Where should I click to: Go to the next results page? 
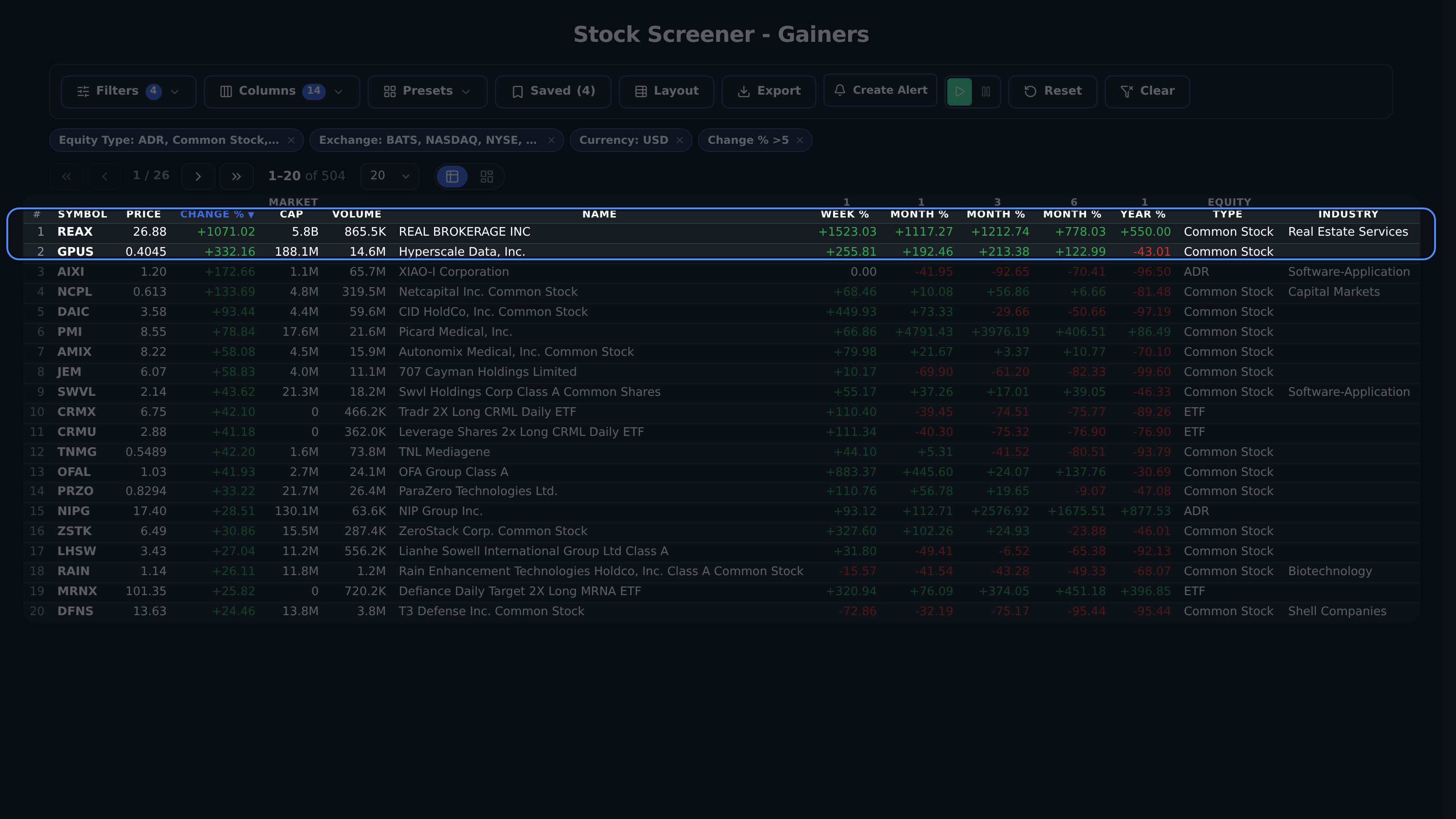(198, 177)
